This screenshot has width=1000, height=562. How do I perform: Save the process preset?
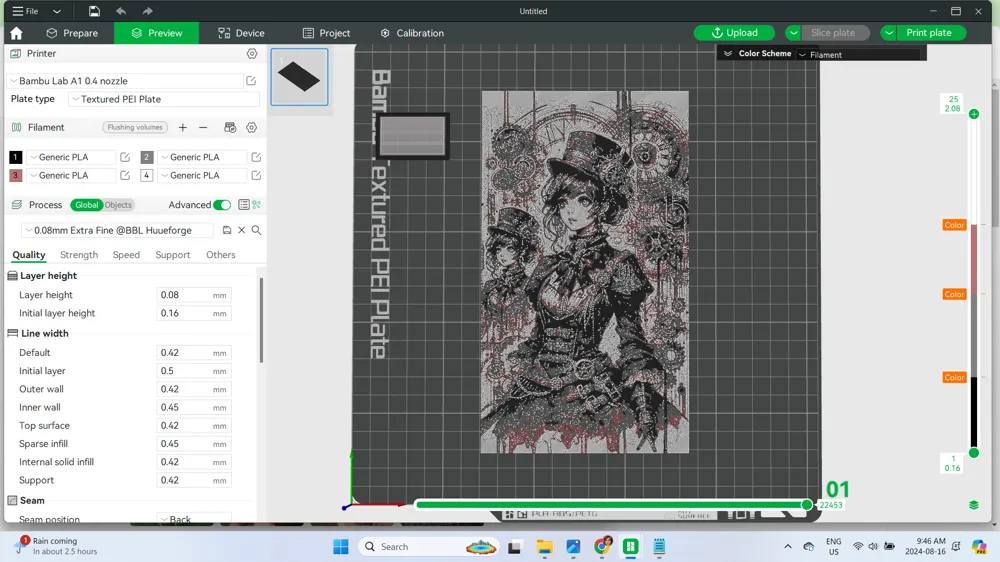pyautogui.click(x=226, y=230)
